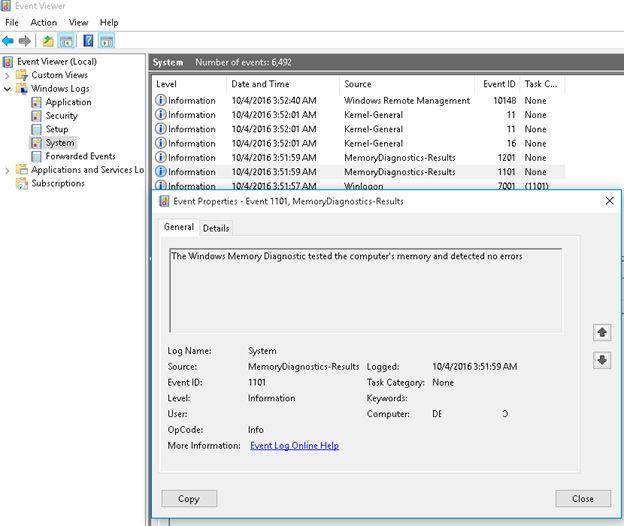The height and width of the screenshot is (526, 624).
Task: Collapse the Windows Logs tree node
Action: point(8,89)
